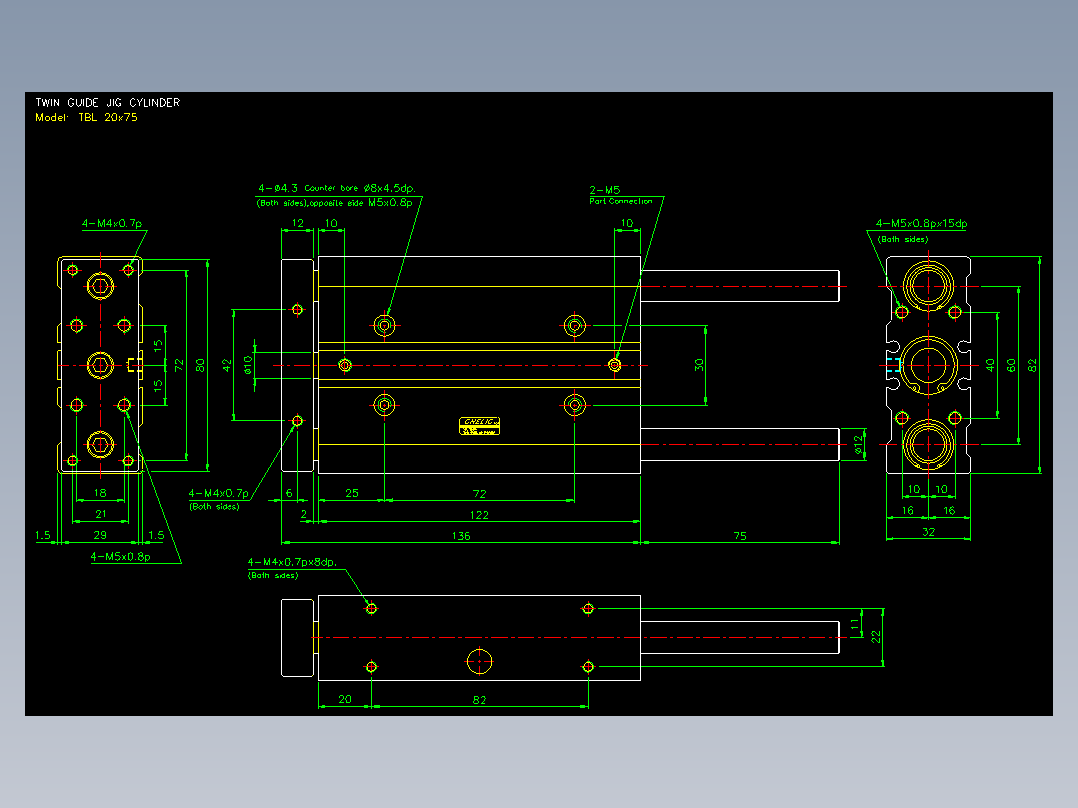Image resolution: width=1078 pixels, height=808 pixels.
Task: Select the "29" width dimension
Action: coord(100,535)
